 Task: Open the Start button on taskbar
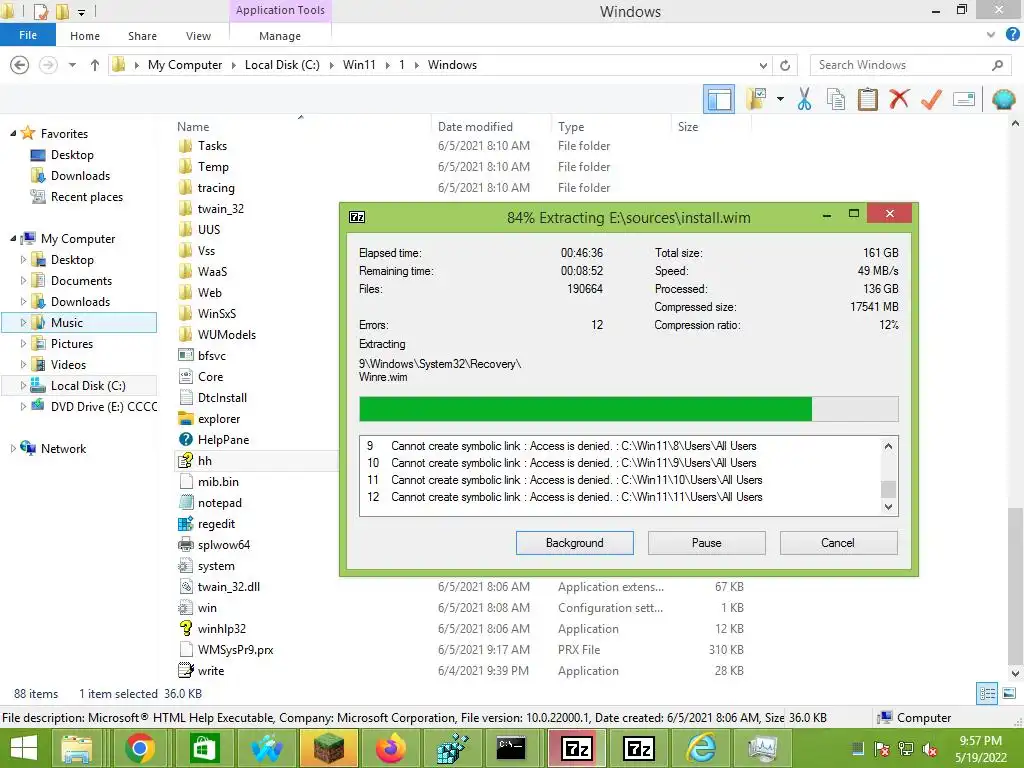pyautogui.click(x=24, y=748)
